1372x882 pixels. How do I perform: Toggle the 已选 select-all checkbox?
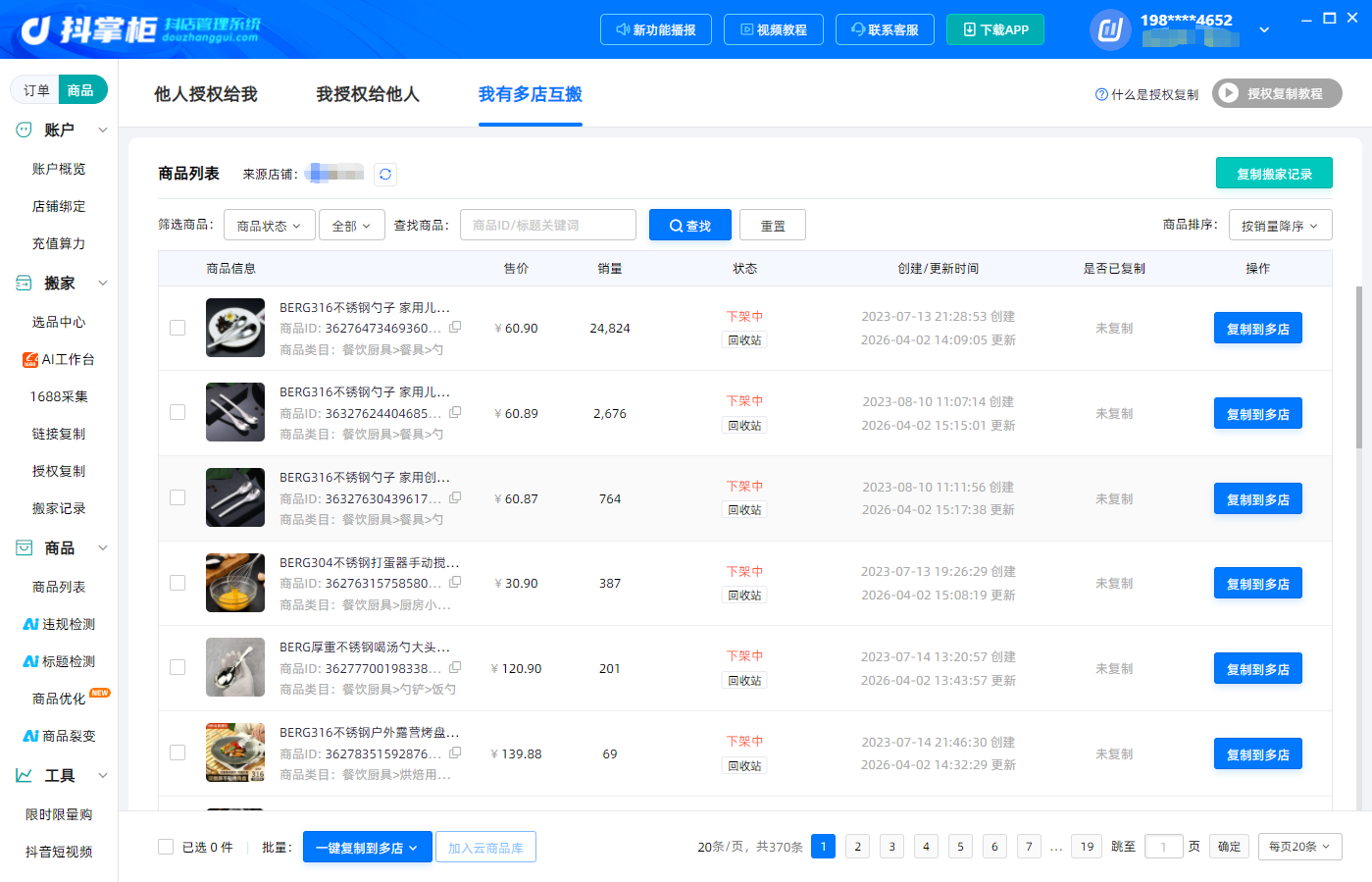coord(166,847)
